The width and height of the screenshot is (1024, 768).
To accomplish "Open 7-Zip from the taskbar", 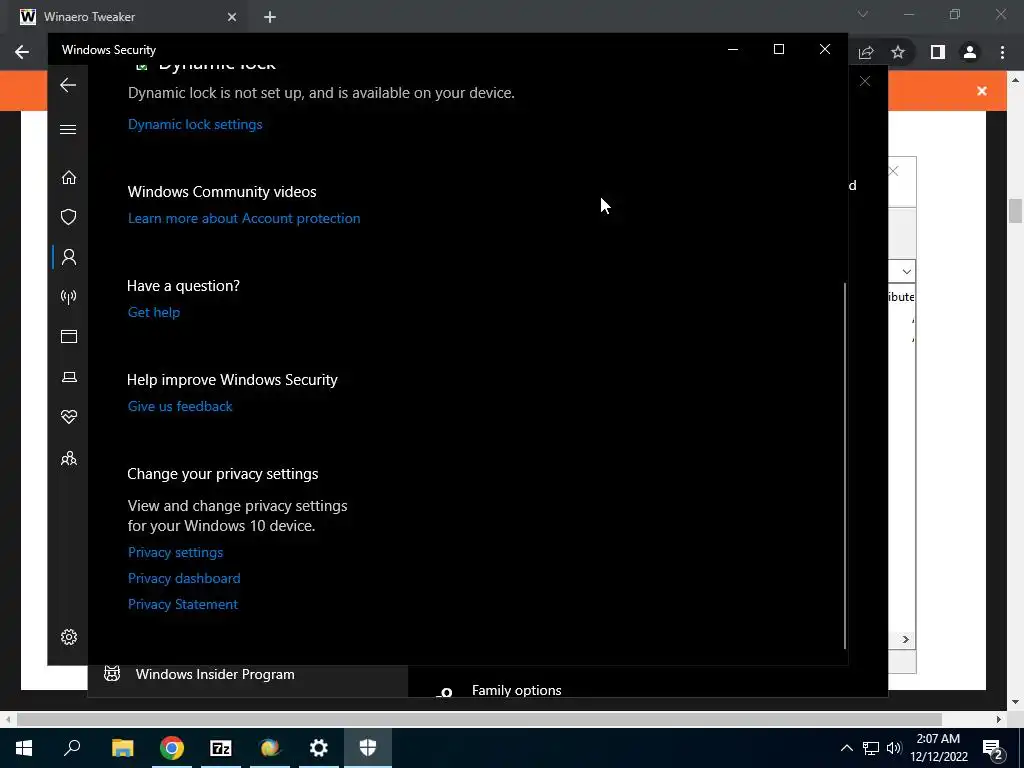I will (221, 748).
